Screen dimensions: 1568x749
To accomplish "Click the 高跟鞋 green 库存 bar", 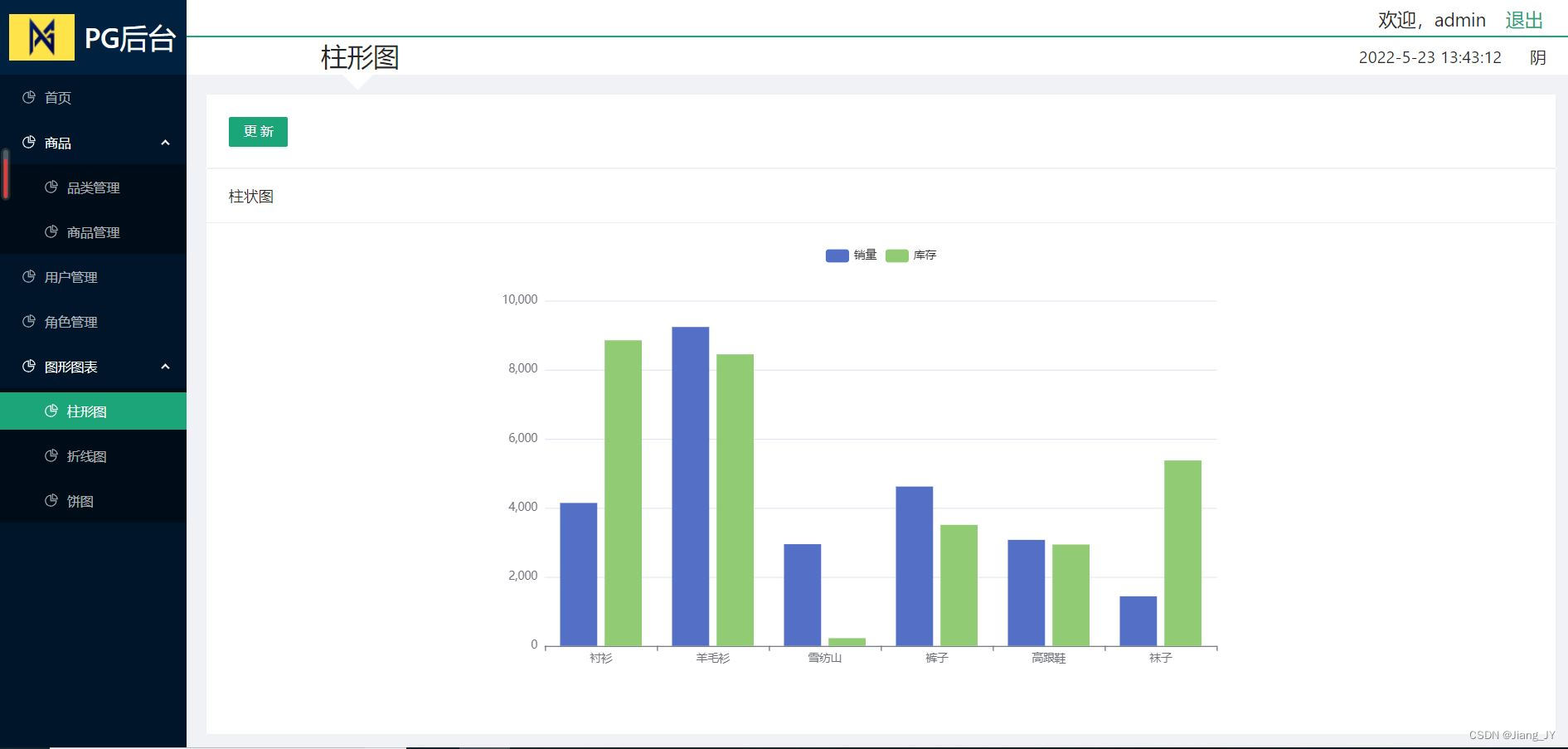I will (x=1070, y=595).
